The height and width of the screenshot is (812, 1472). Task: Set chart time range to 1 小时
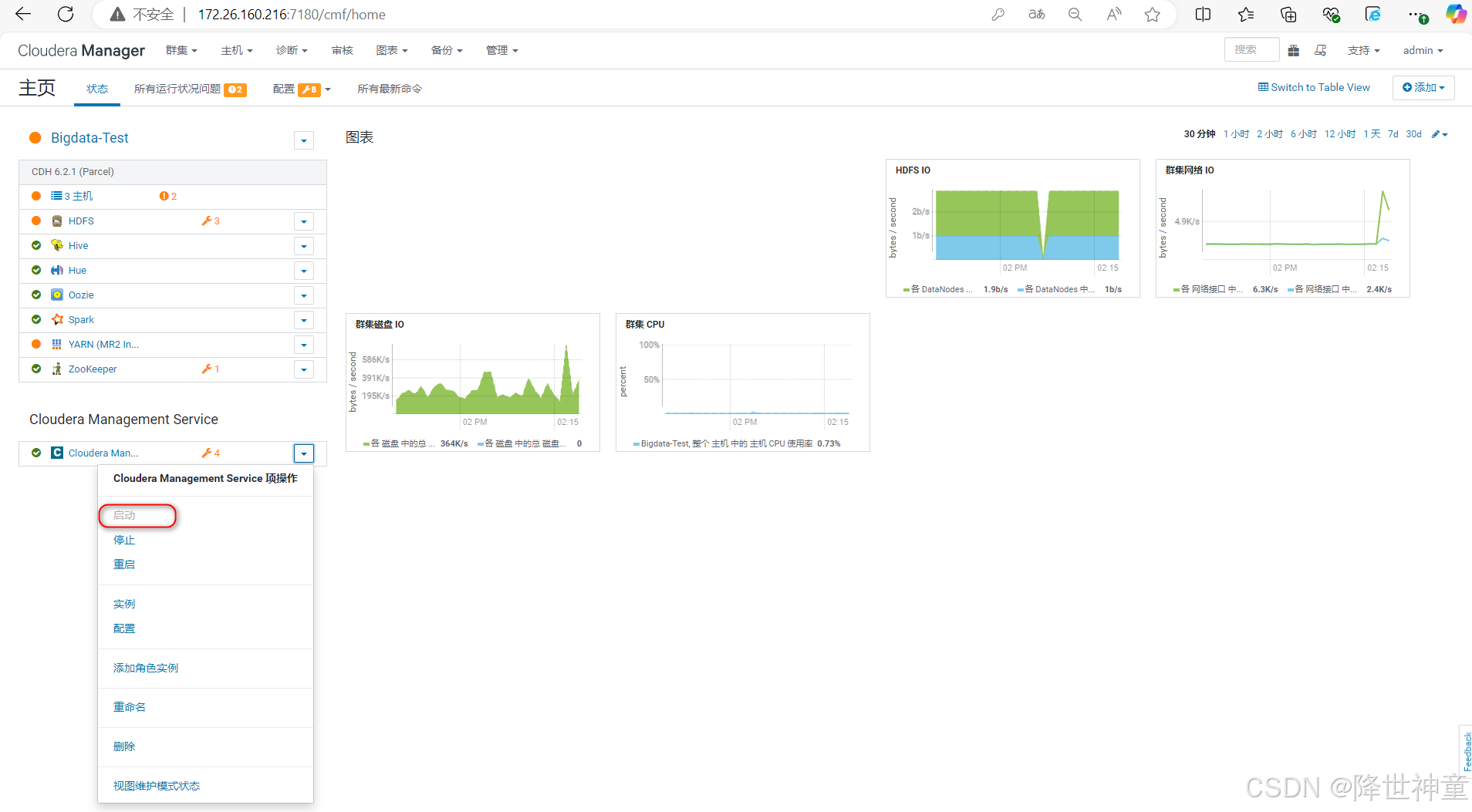[1236, 134]
